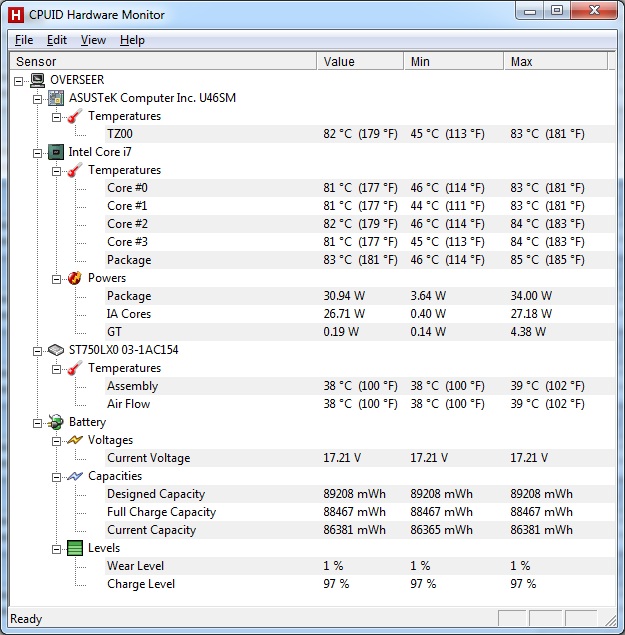Click the 86365 mWh minimum capacity value
Image resolution: width=625 pixels, height=635 pixels.
(441, 530)
